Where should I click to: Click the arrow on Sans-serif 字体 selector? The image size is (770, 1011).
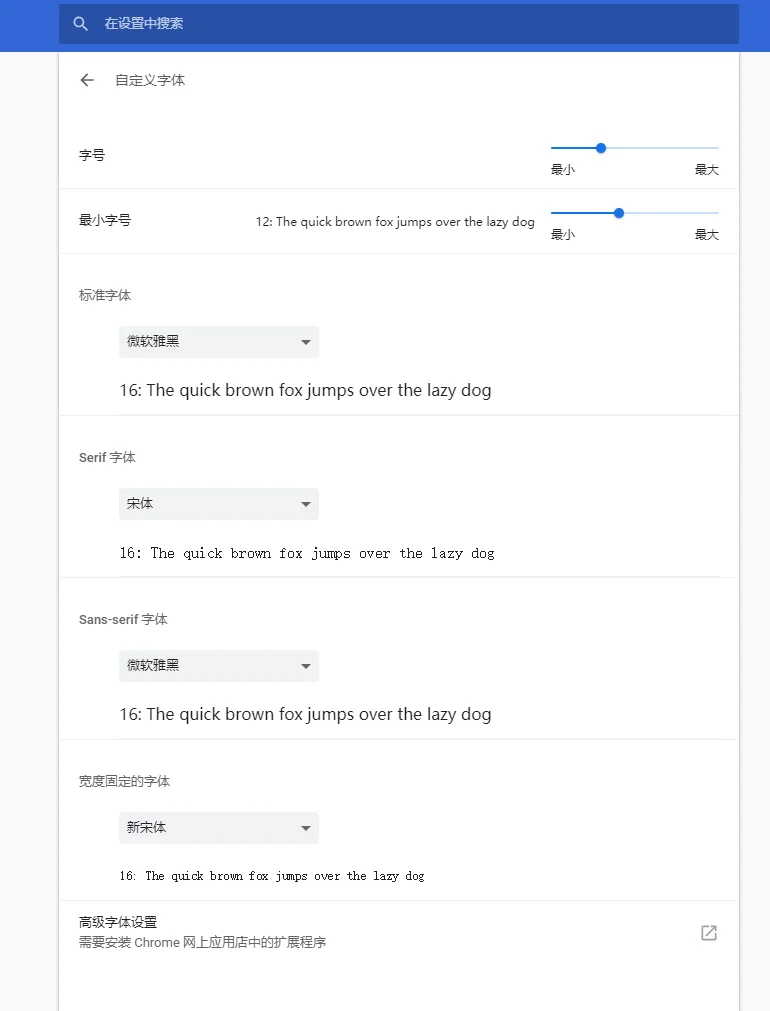pyautogui.click(x=306, y=666)
